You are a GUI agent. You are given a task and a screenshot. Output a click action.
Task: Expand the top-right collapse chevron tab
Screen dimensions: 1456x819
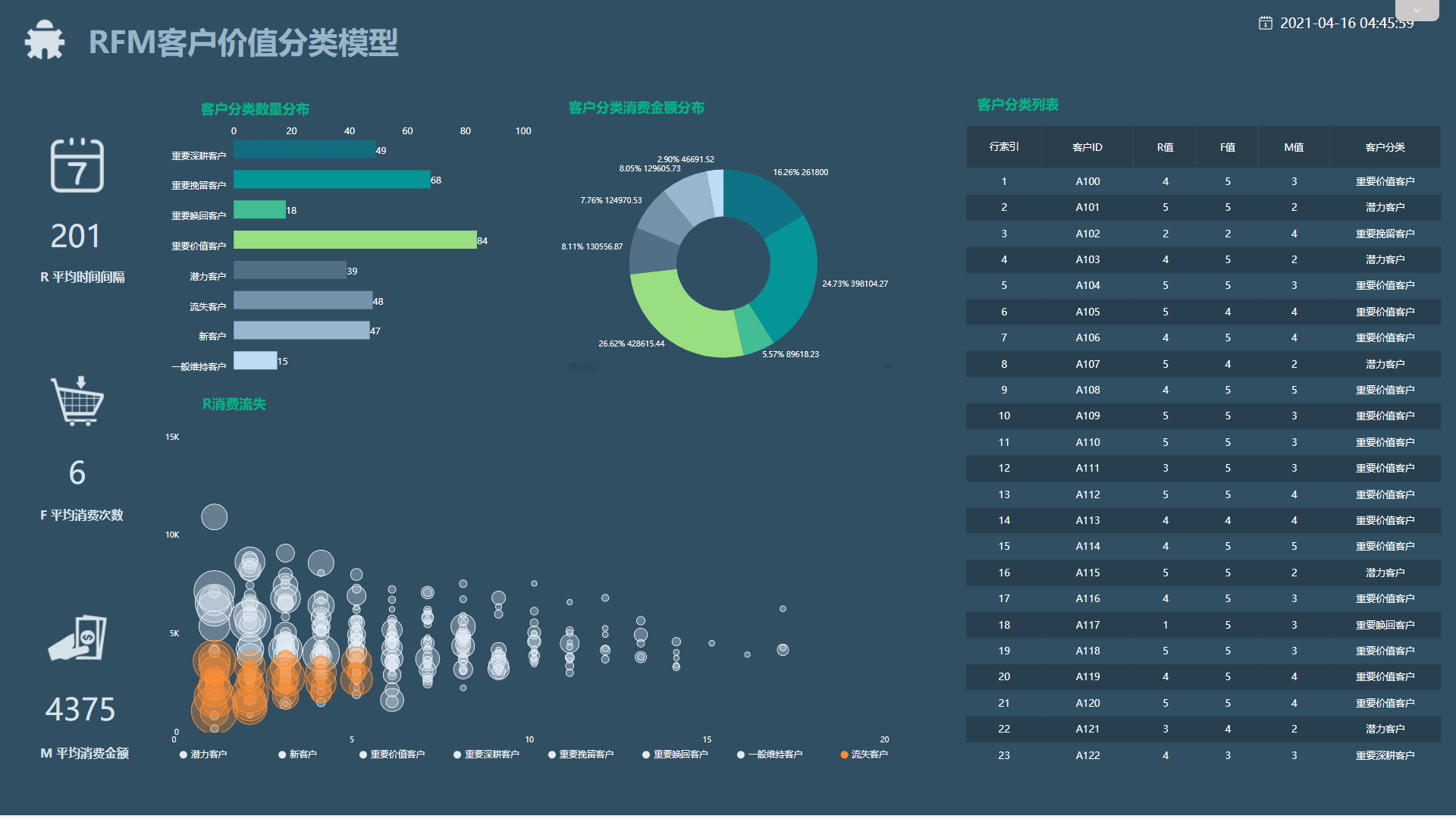pos(1417,11)
